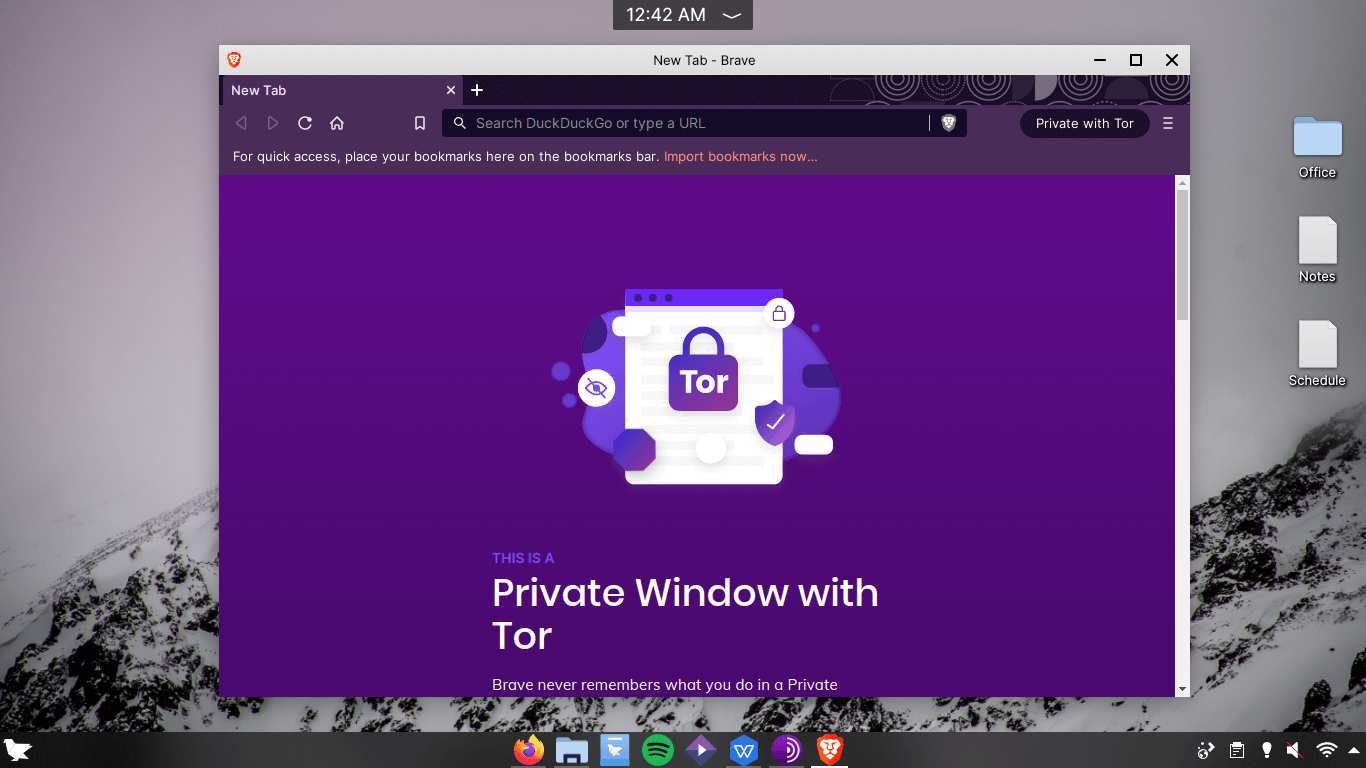Toggle the muted volume icon in tray
The width and height of the screenshot is (1366, 768).
pyautogui.click(x=1294, y=750)
